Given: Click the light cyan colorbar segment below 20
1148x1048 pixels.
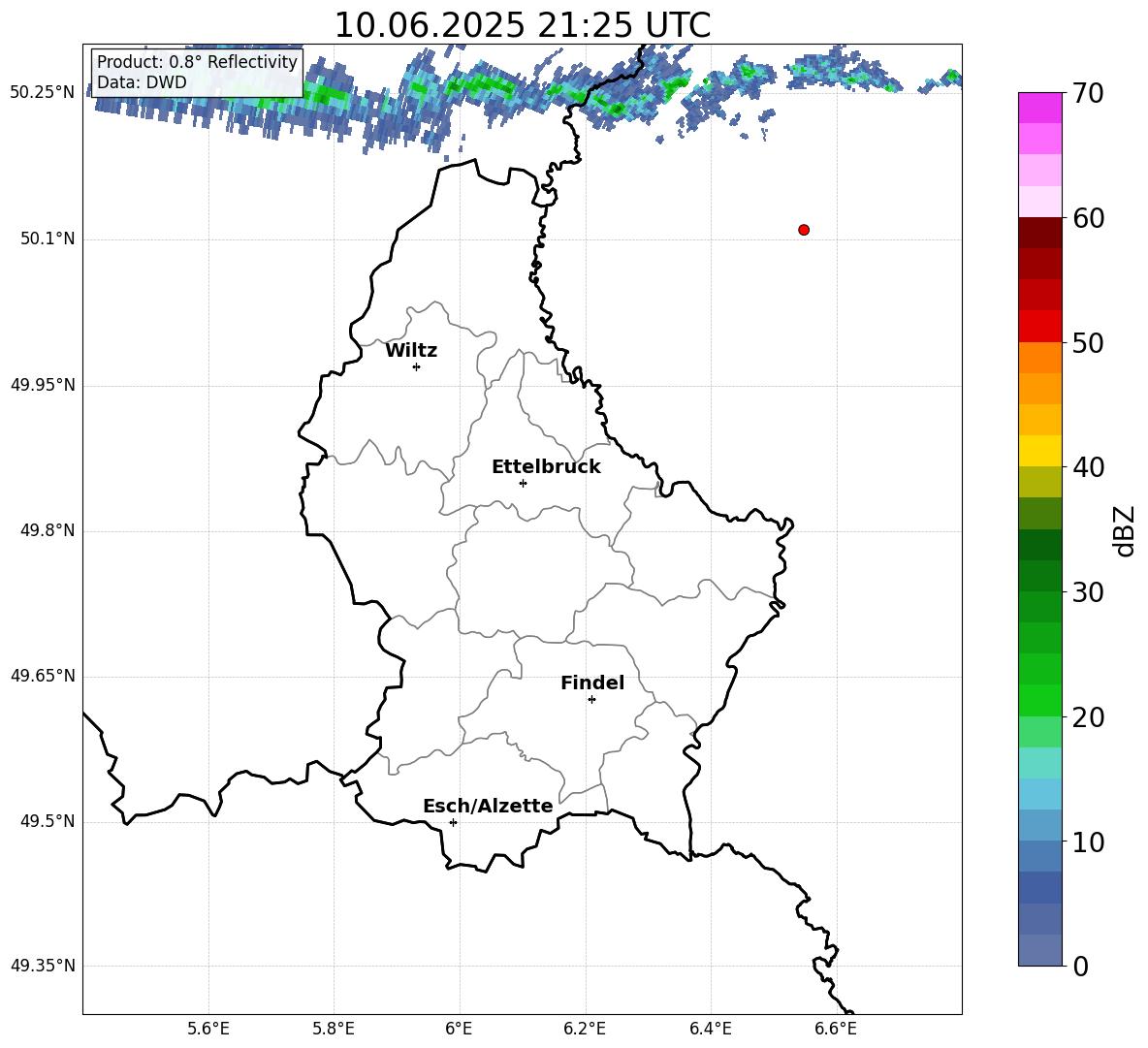Looking at the screenshot, I should point(1039,763).
